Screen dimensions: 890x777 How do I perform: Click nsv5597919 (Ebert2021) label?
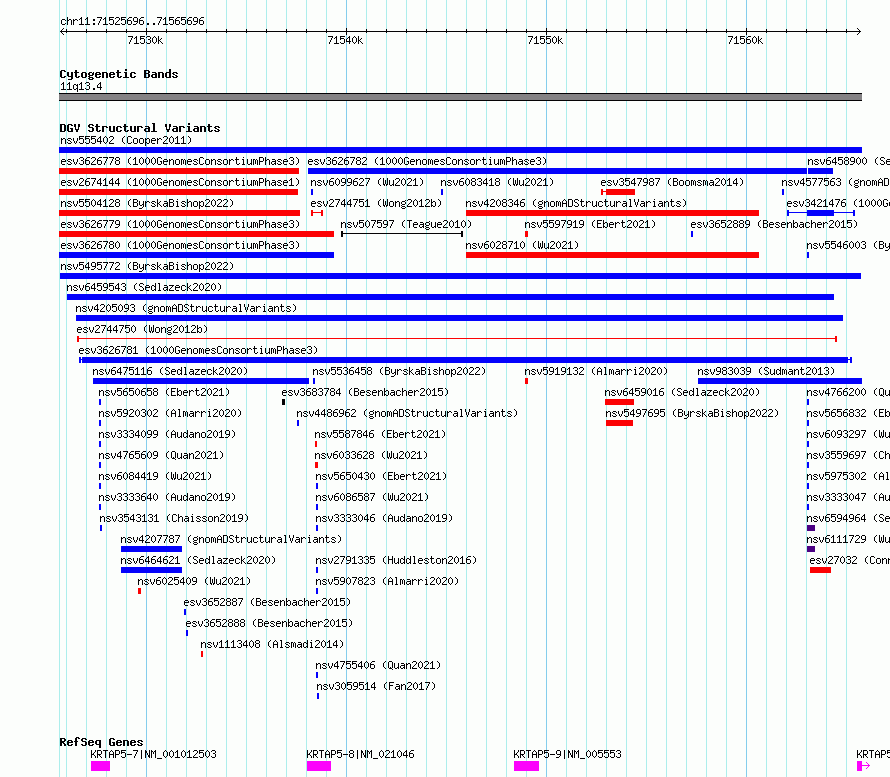[x=590, y=224]
